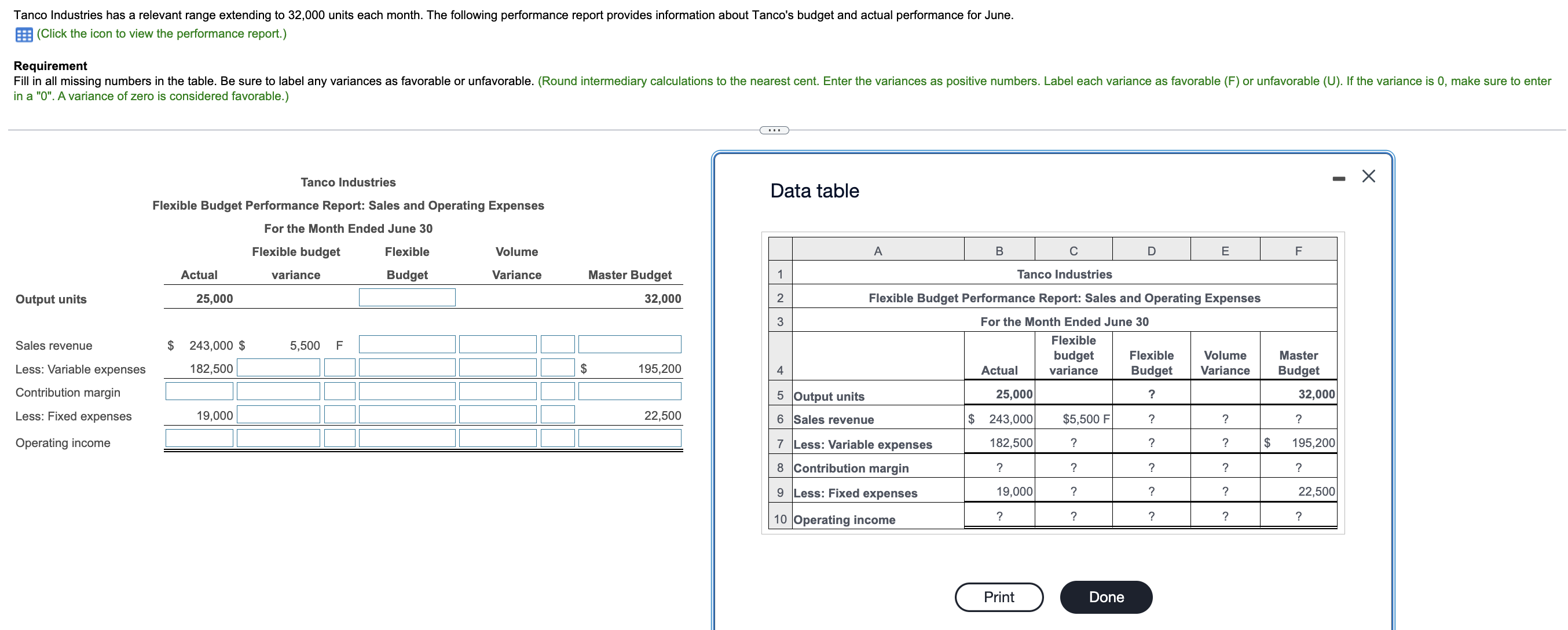Open the performance report via its link
Viewport: 1568px width, 630px height.
162,34
